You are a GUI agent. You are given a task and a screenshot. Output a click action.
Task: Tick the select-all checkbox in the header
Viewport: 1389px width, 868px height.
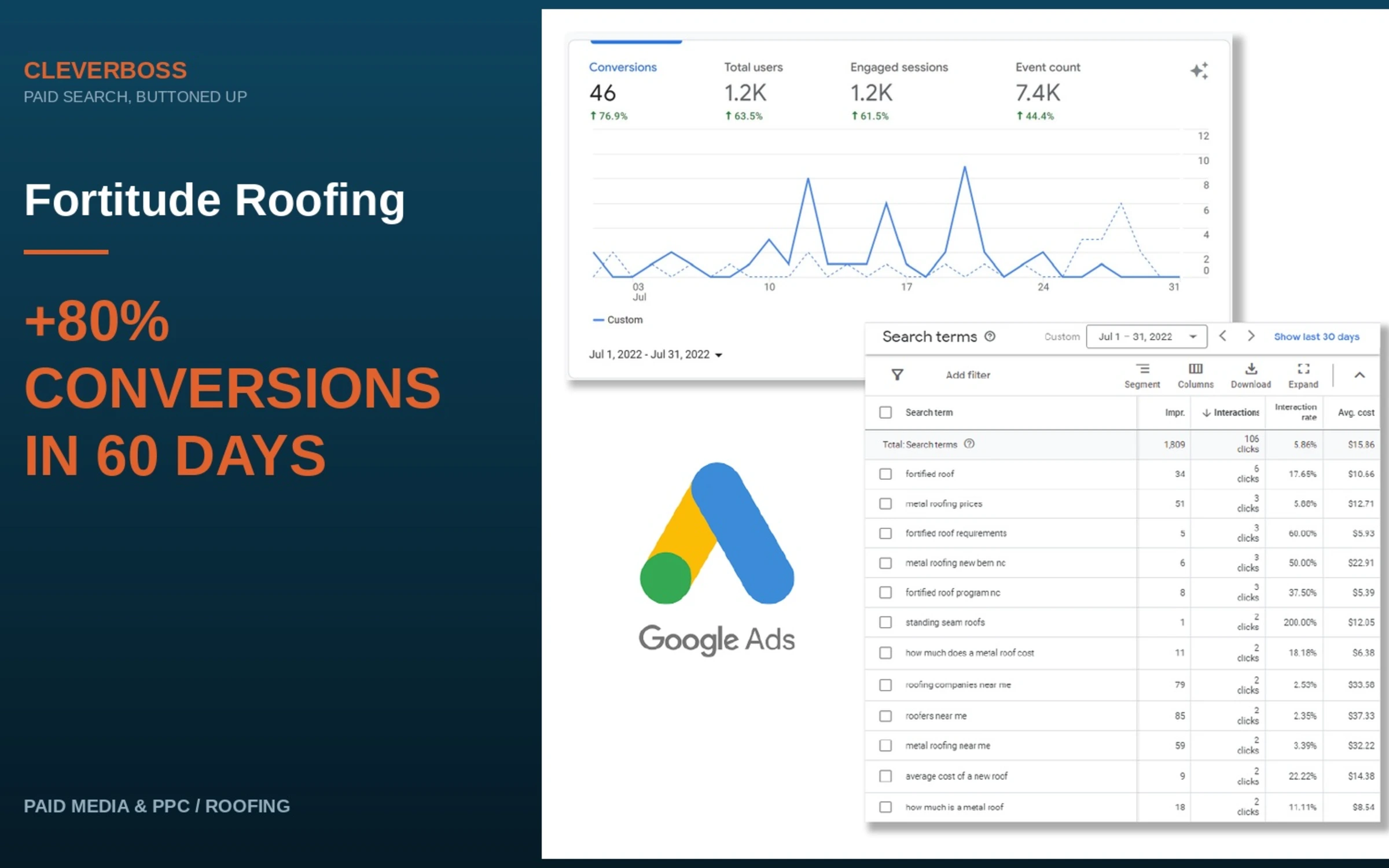[885, 413]
